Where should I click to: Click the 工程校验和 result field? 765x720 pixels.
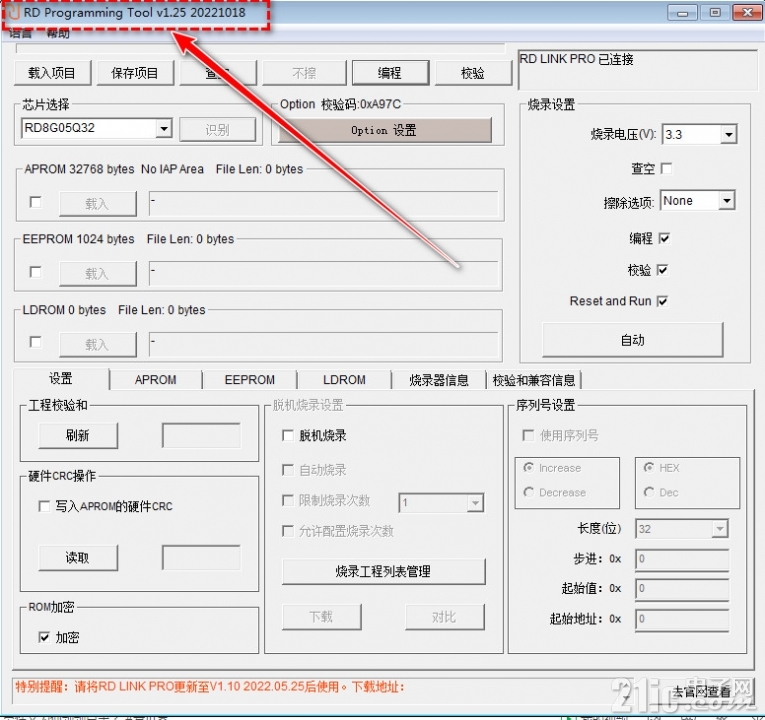tap(201, 435)
